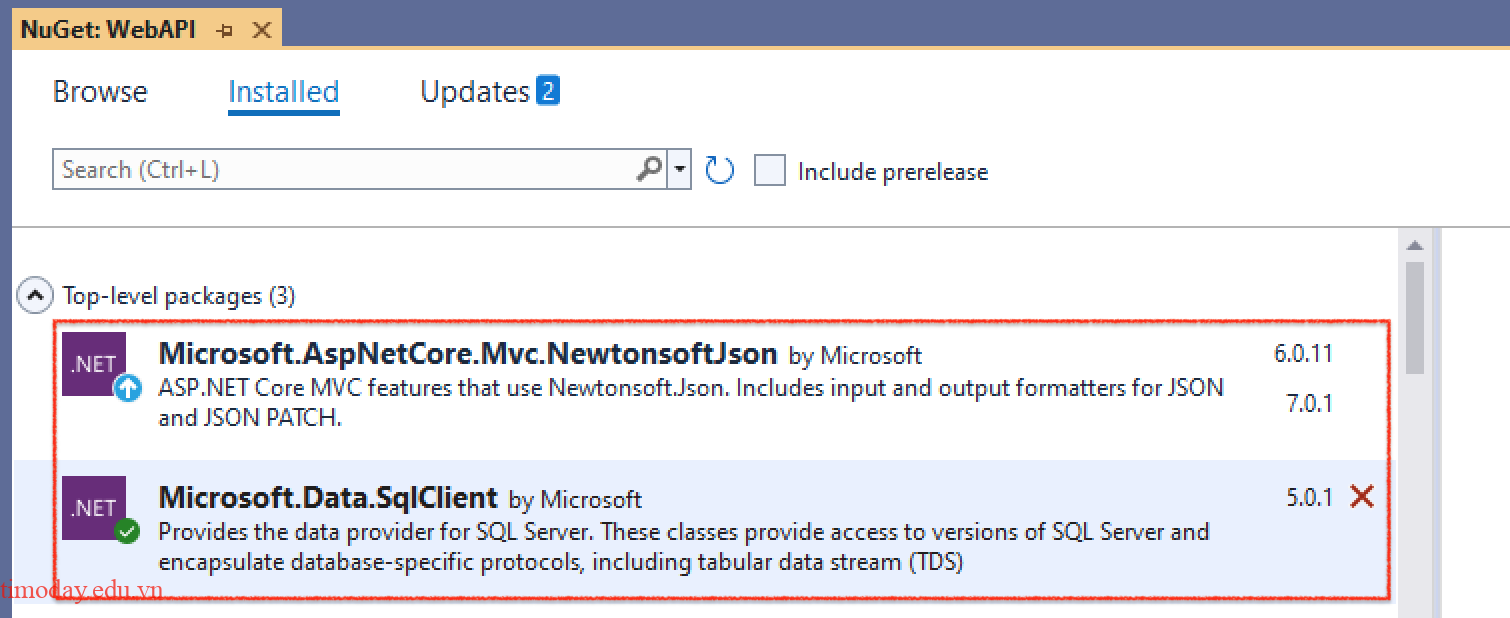1510x618 pixels.
Task: Select version 7.0.1 of NewtonsoftJson
Action: point(1310,403)
